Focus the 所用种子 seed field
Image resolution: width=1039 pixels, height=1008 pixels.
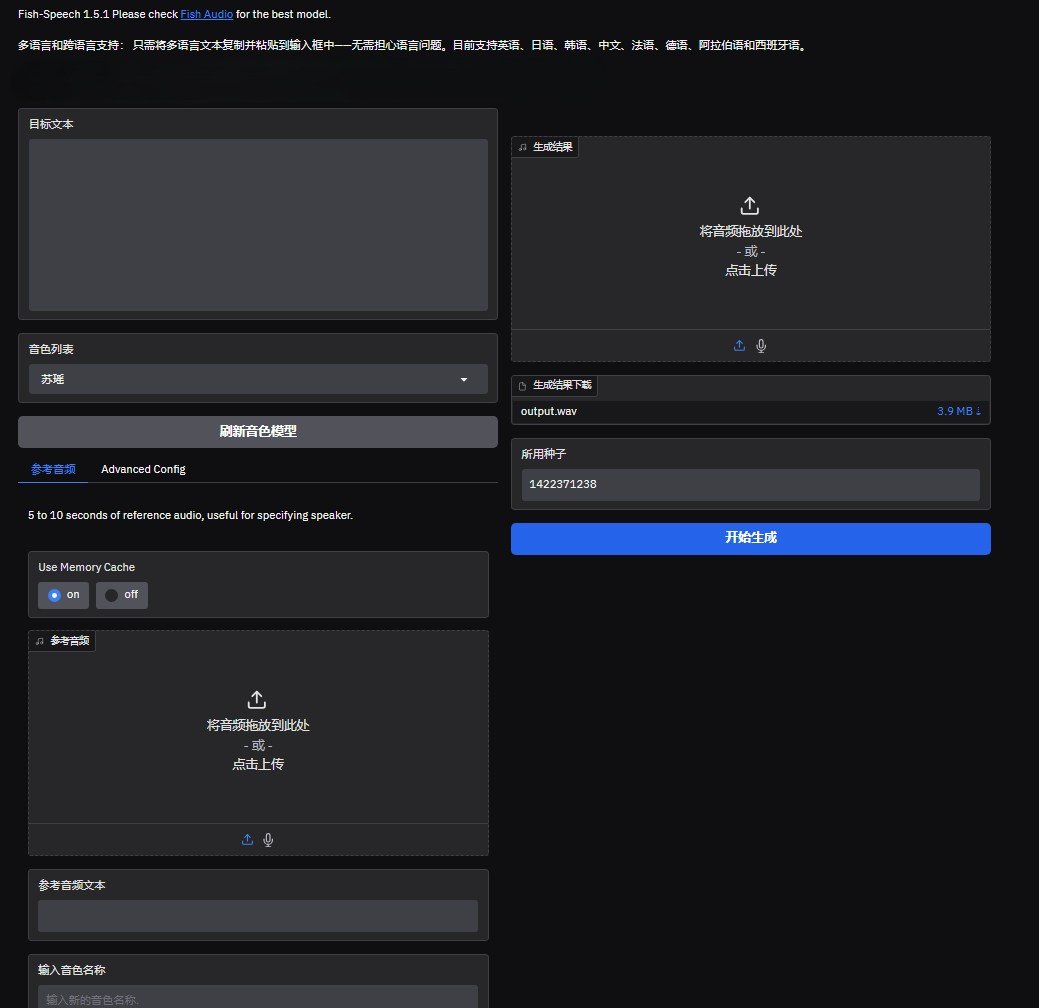coord(750,485)
